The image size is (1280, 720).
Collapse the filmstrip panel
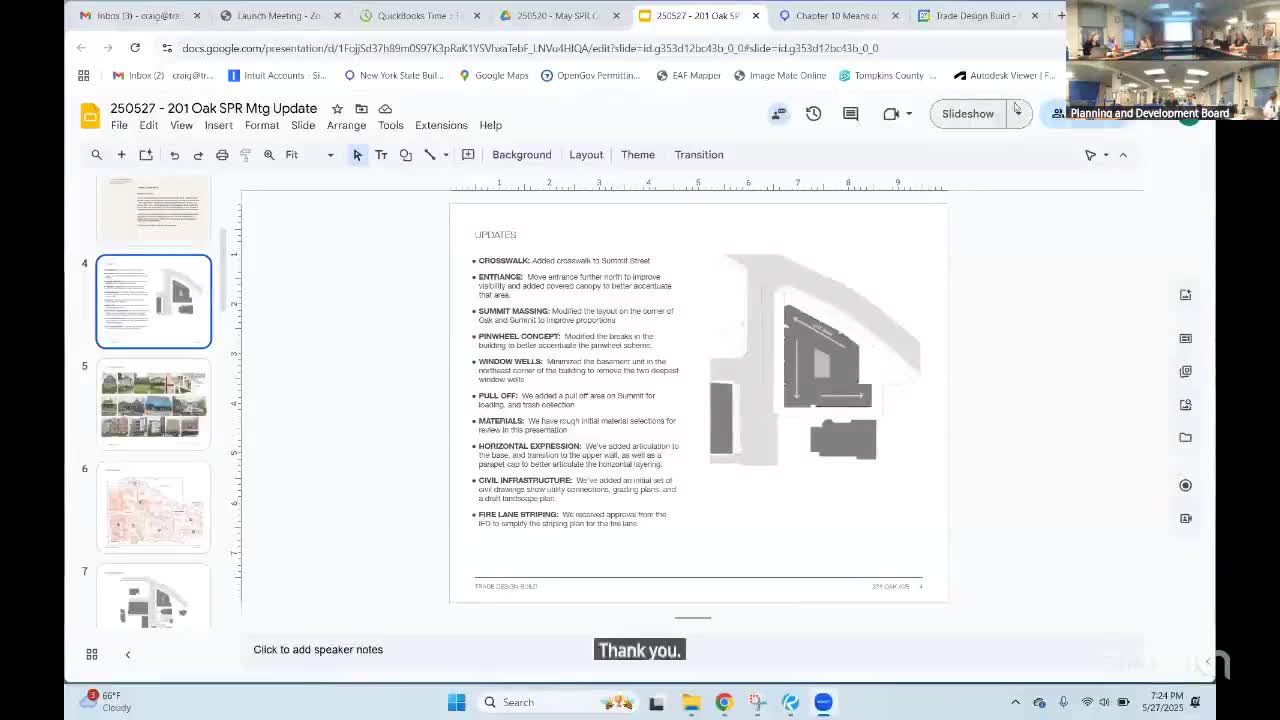tap(127, 654)
